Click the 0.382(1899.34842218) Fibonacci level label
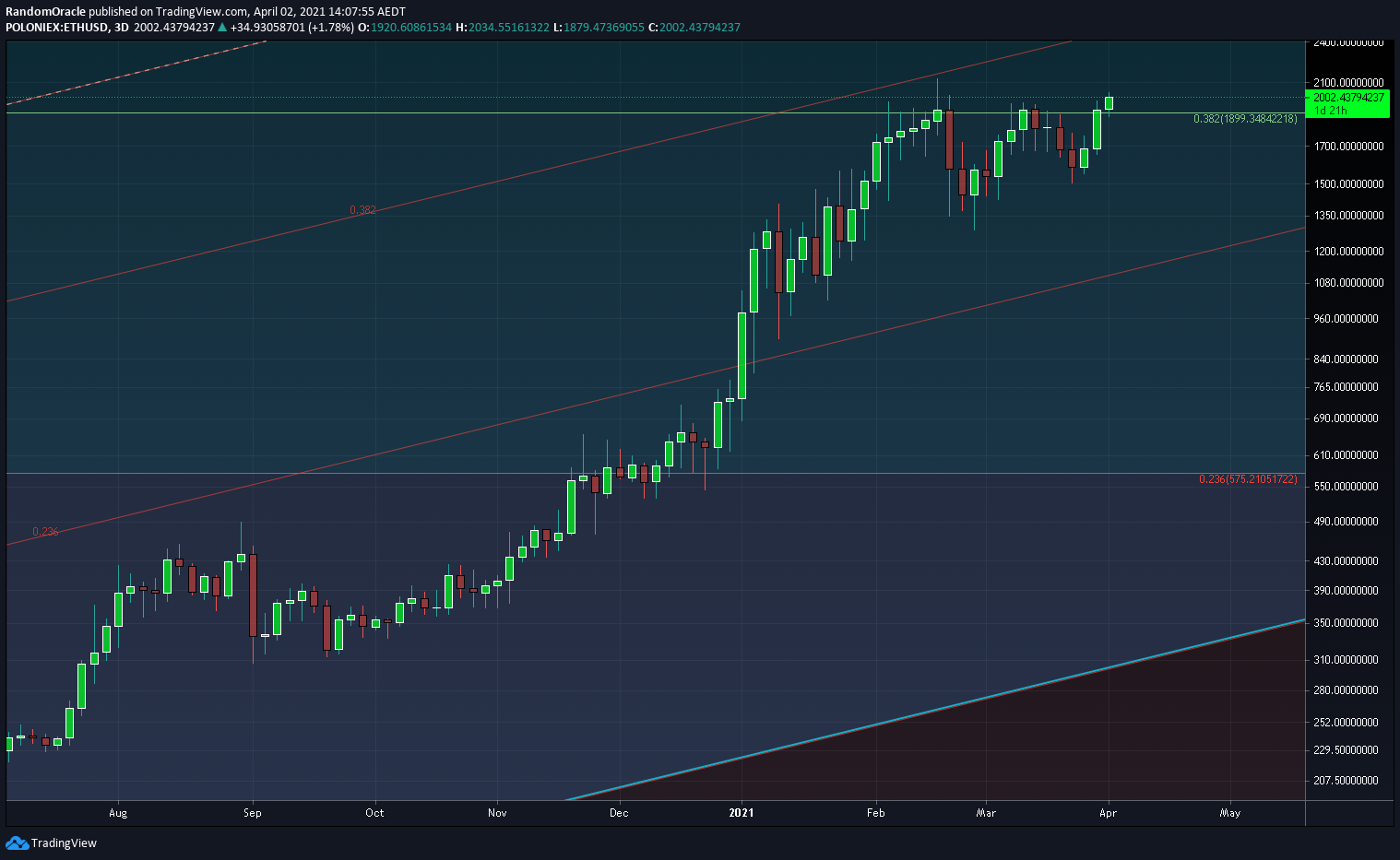 [1245, 119]
